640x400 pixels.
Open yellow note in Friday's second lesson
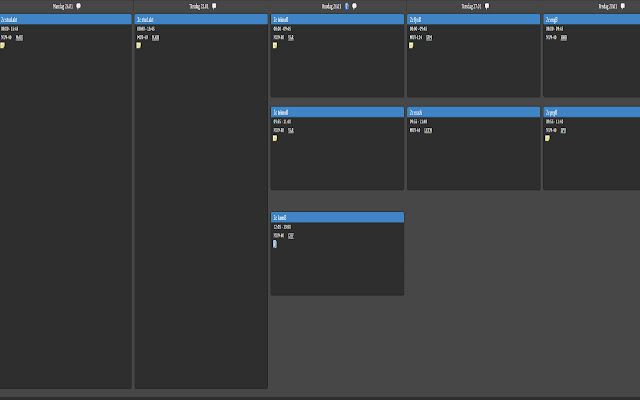(548, 138)
